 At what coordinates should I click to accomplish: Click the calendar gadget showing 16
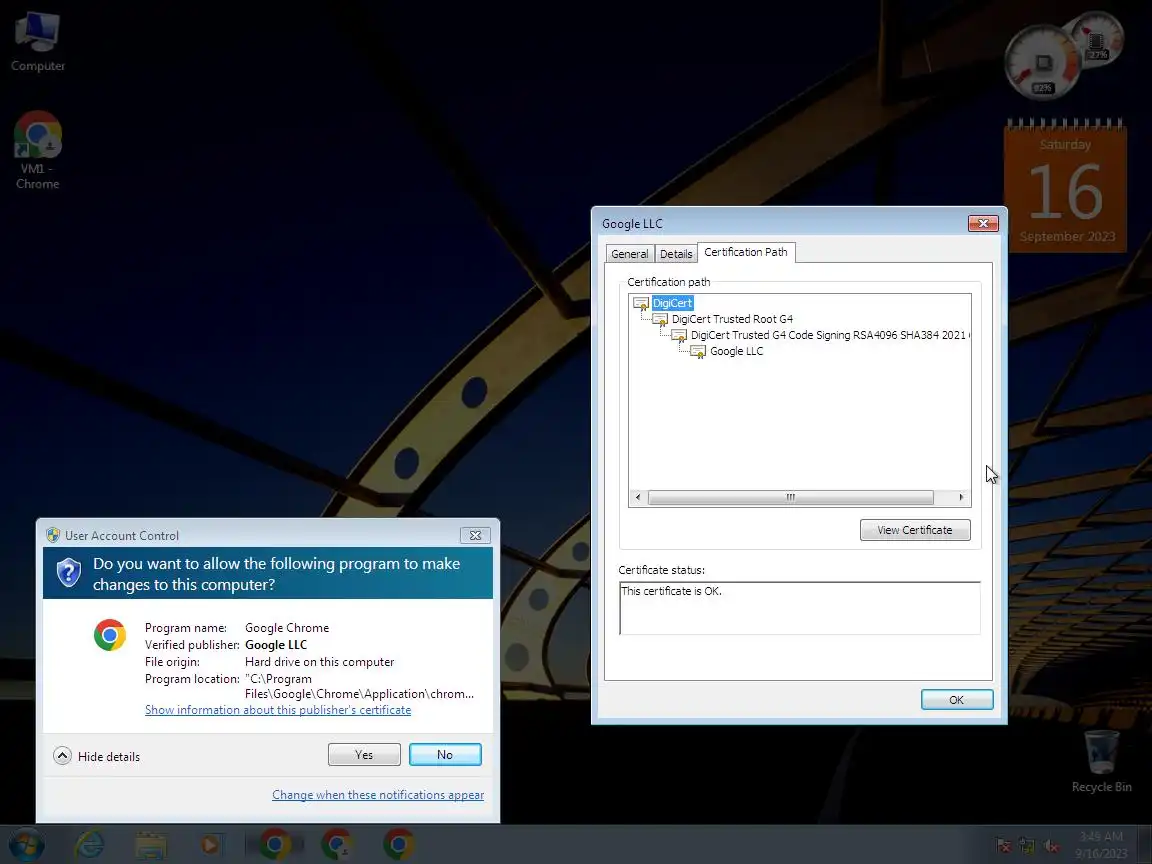pyautogui.click(x=1065, y=187)
